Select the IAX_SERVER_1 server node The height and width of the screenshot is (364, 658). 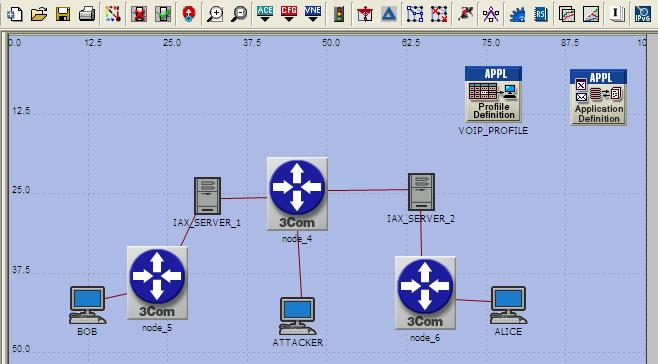point(207,196)
